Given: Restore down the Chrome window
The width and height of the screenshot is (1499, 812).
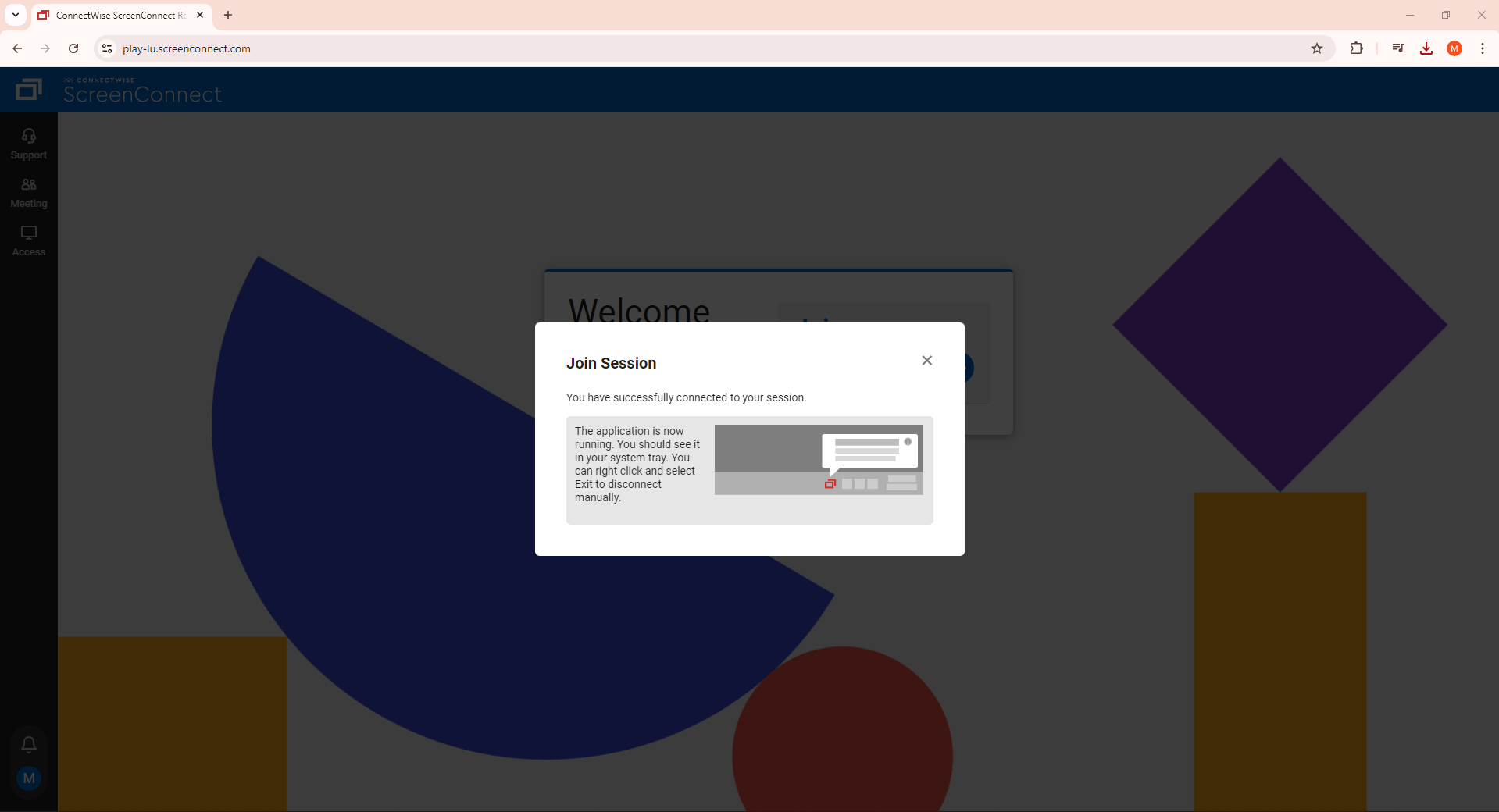Looking at the screenshot, I should (x=1446, y=15).
